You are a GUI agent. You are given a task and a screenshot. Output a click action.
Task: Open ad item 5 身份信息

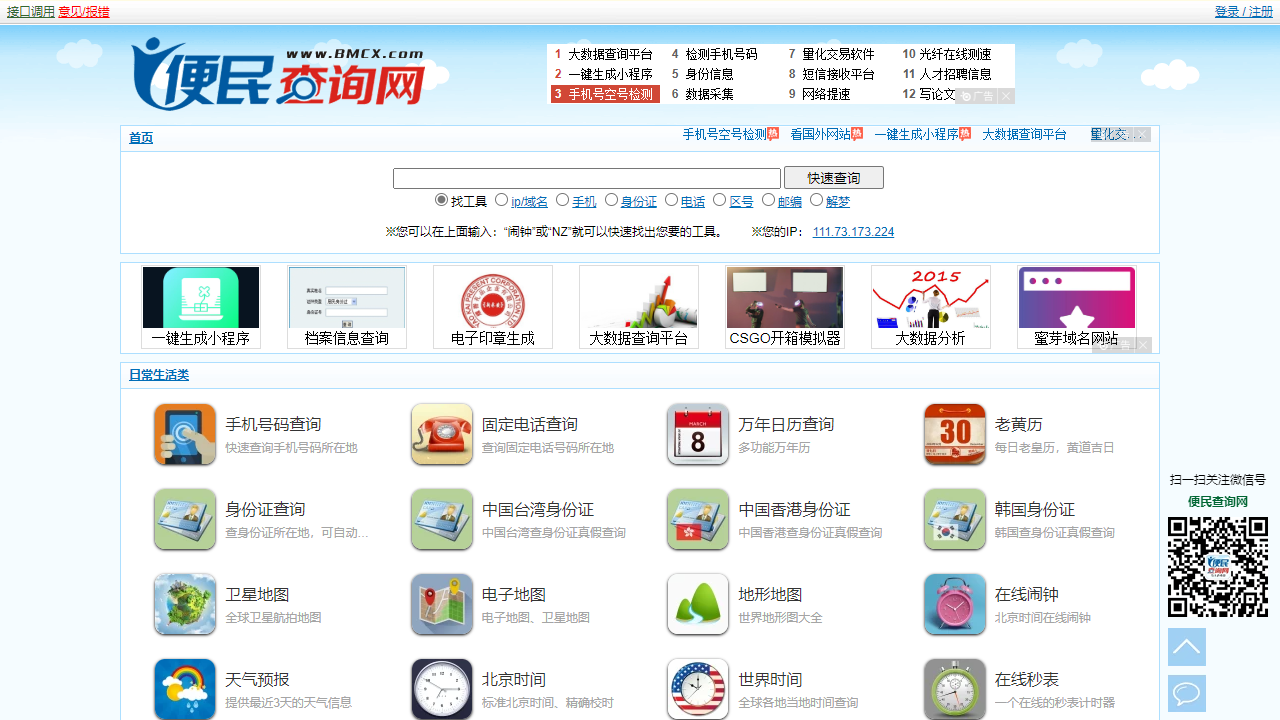click(x=702, y=74)
